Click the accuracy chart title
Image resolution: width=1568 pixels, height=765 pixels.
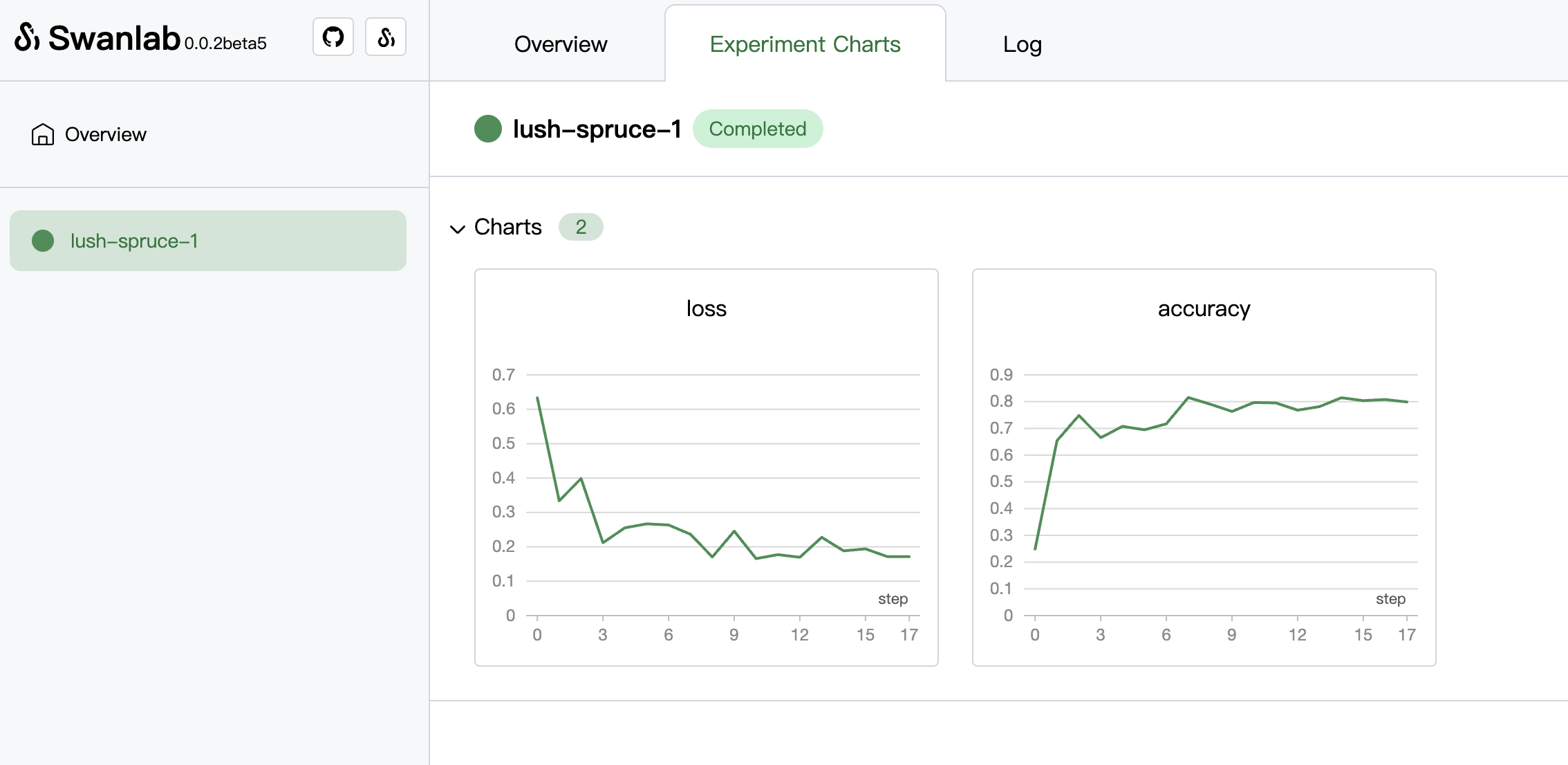click(1204, 308)
